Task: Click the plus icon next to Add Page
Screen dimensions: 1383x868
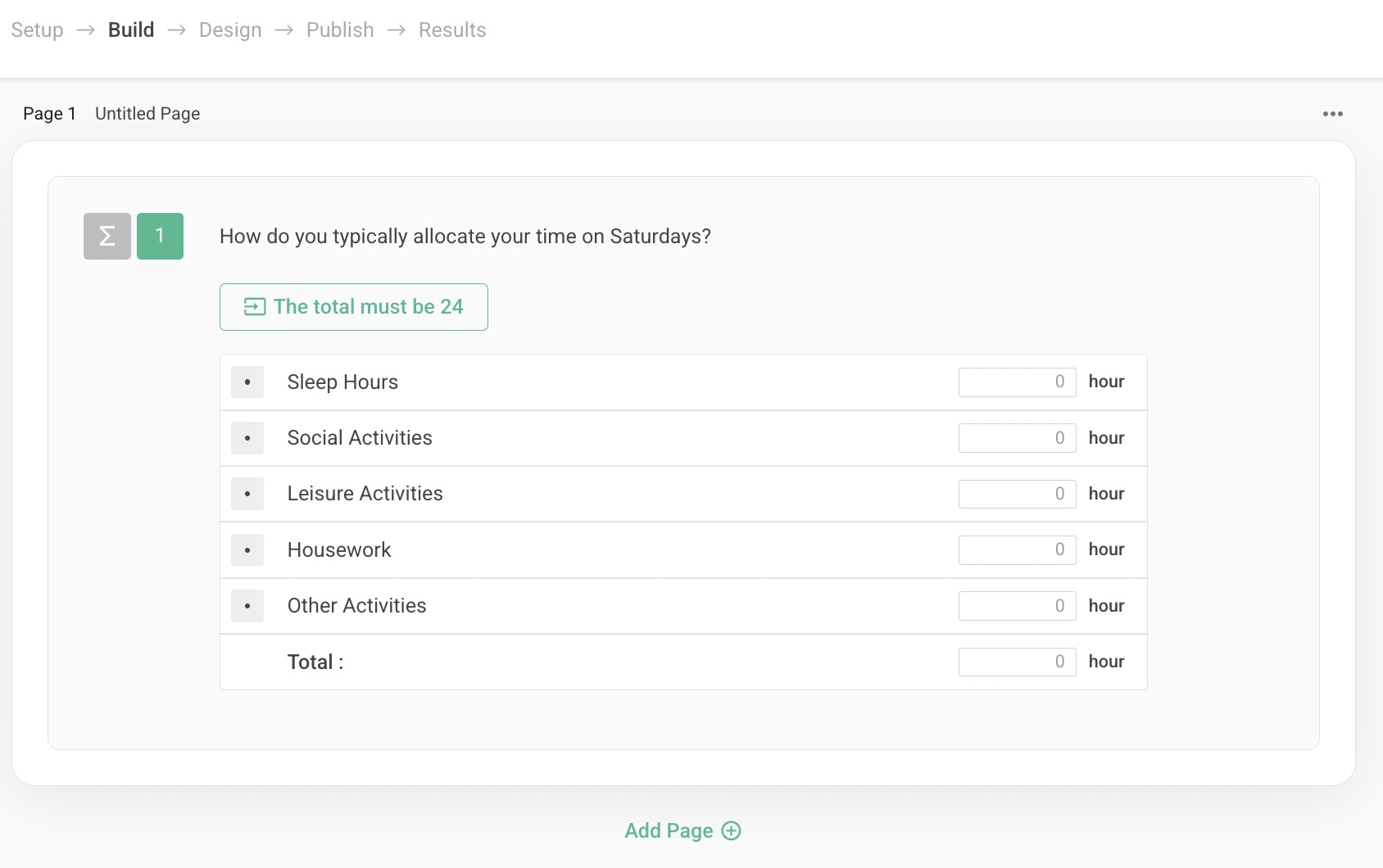Action: [x=732, y=830]
